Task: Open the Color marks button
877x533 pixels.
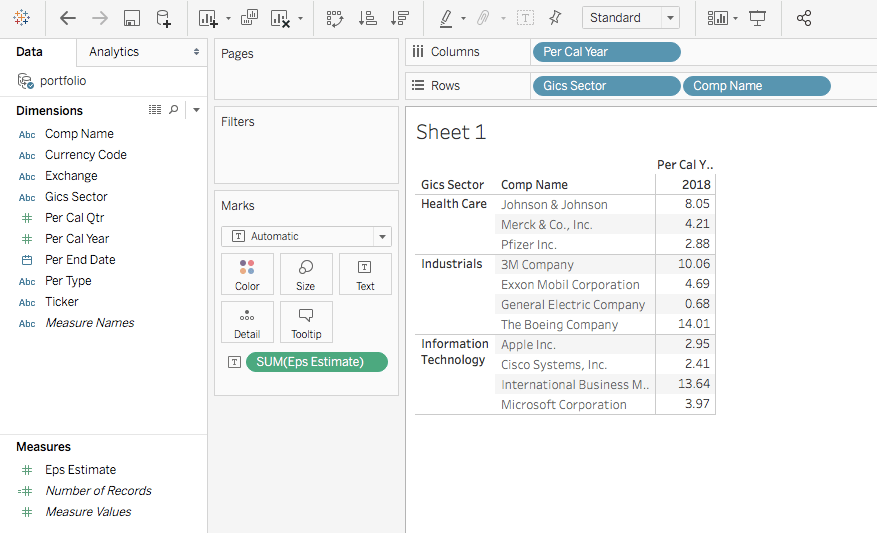Action: click(247, 274)
